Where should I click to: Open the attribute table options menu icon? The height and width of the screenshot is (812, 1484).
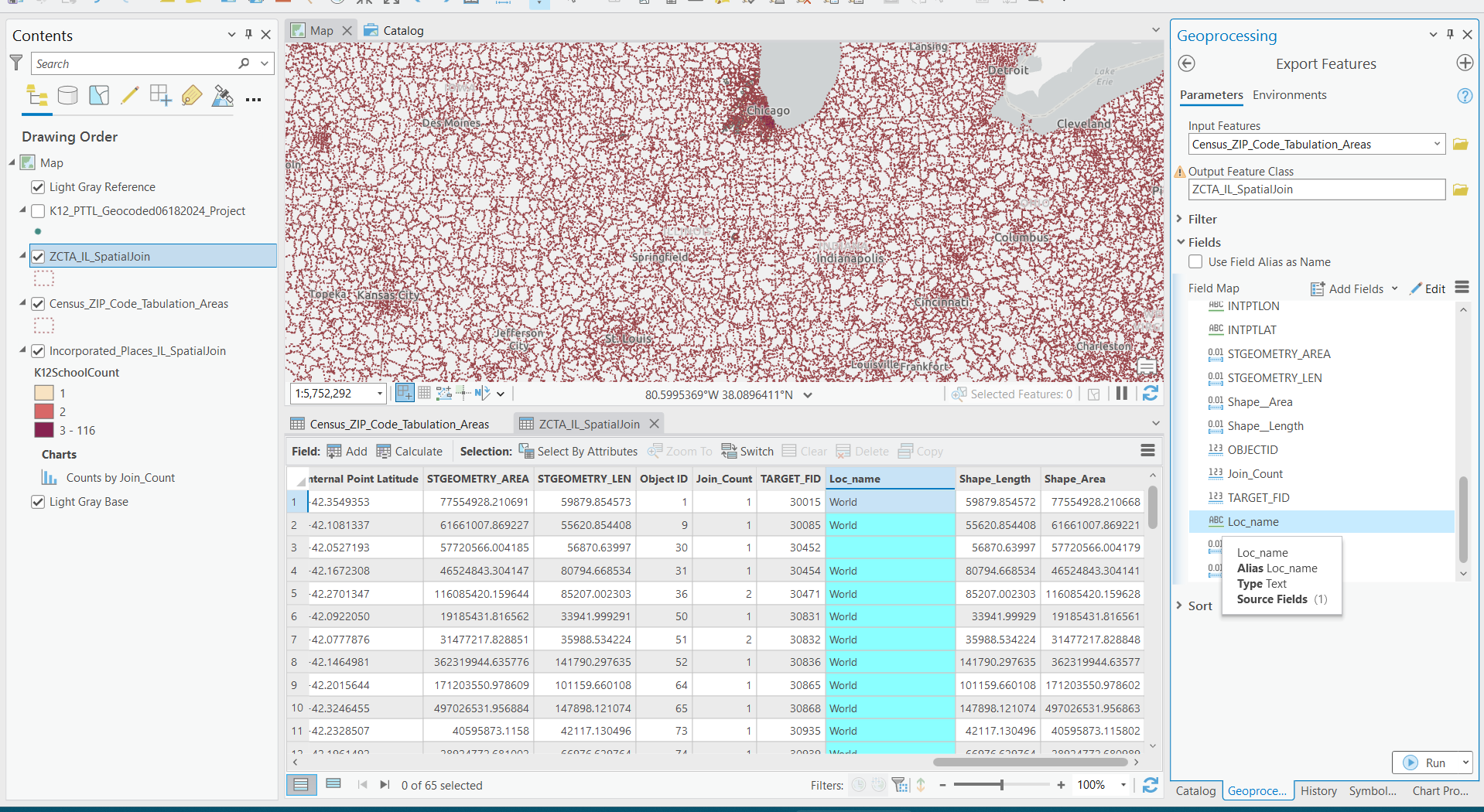(x=1147, y=451)
